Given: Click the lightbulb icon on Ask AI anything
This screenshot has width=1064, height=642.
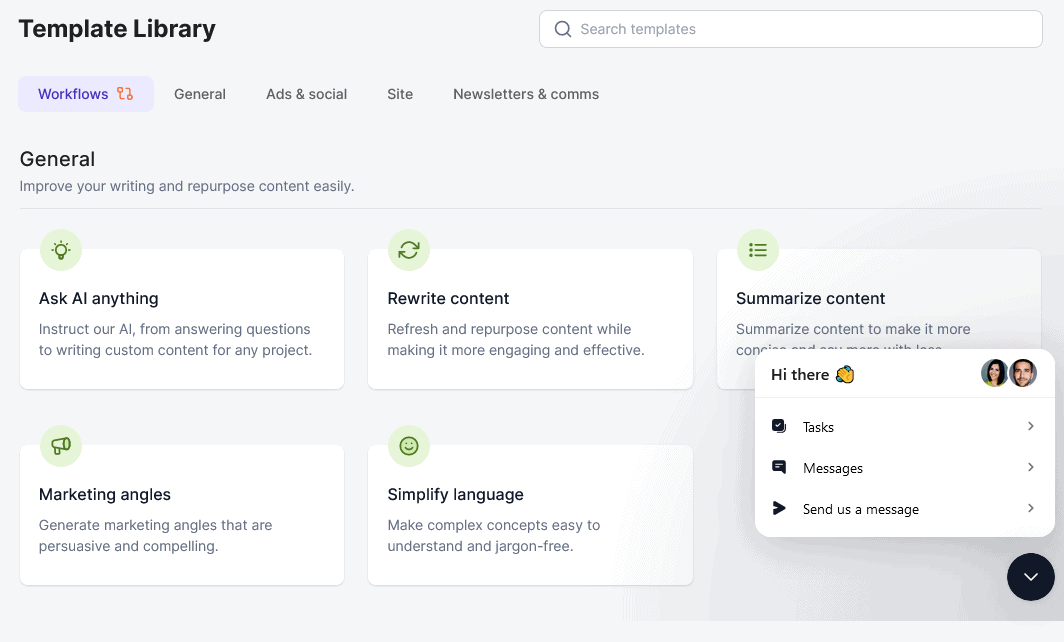Looking at the screenshot, I should click(61, 250).
